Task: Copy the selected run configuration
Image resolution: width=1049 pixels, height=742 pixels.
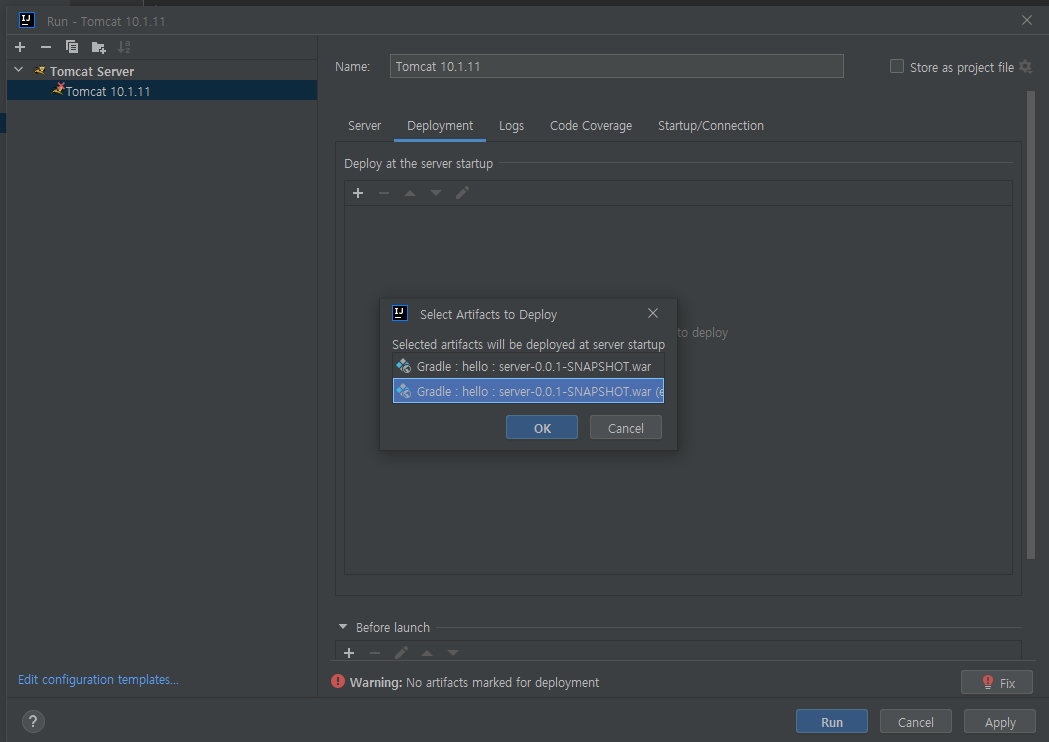Action: pyautogui.click(x=72, y=47)
